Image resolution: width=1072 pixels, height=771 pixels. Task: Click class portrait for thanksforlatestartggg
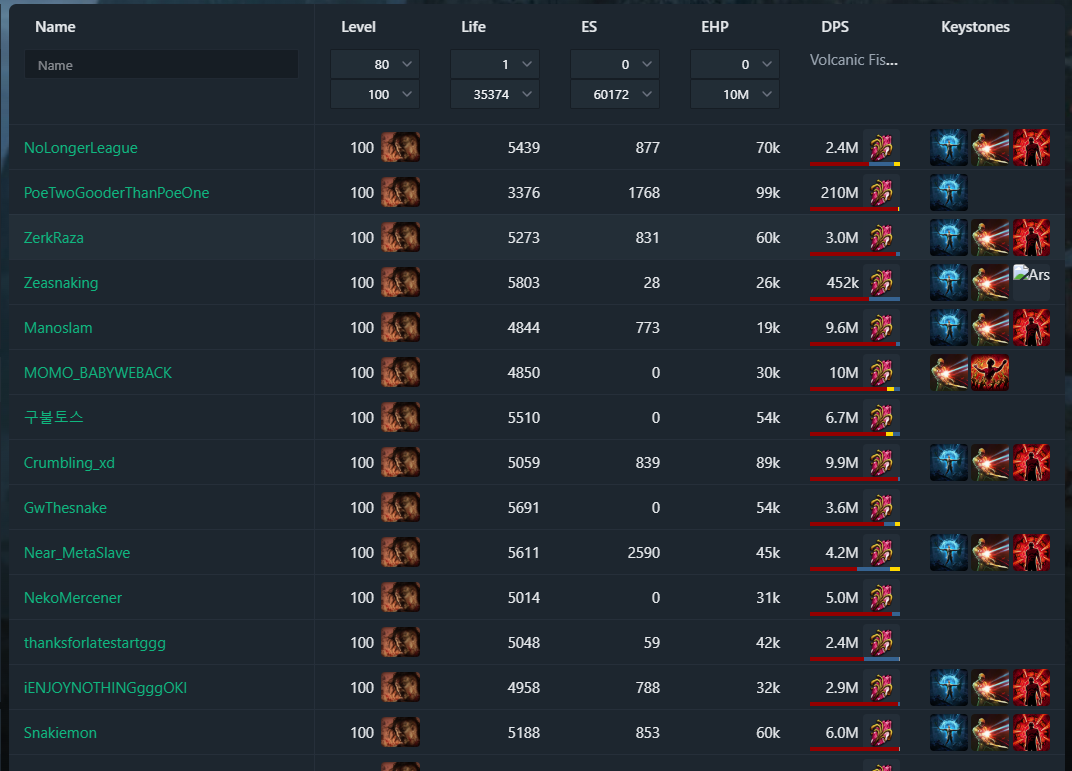click(x=401, y=642)
